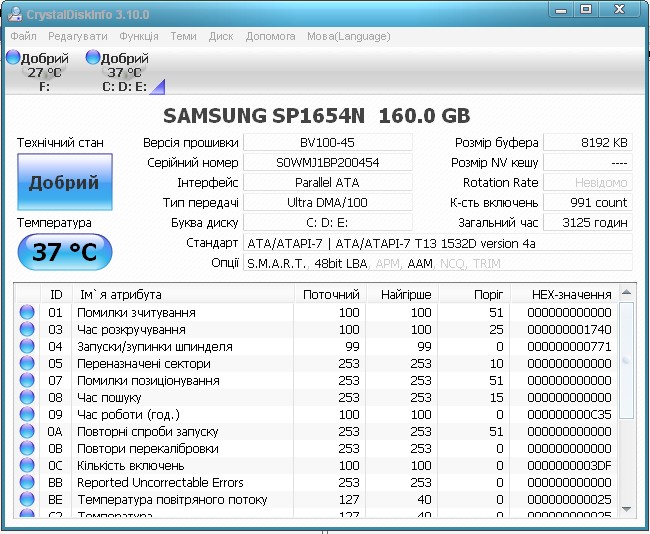Click the HEX-значення column header
This screenshot has width=650, height=534.
pos(565,294)
